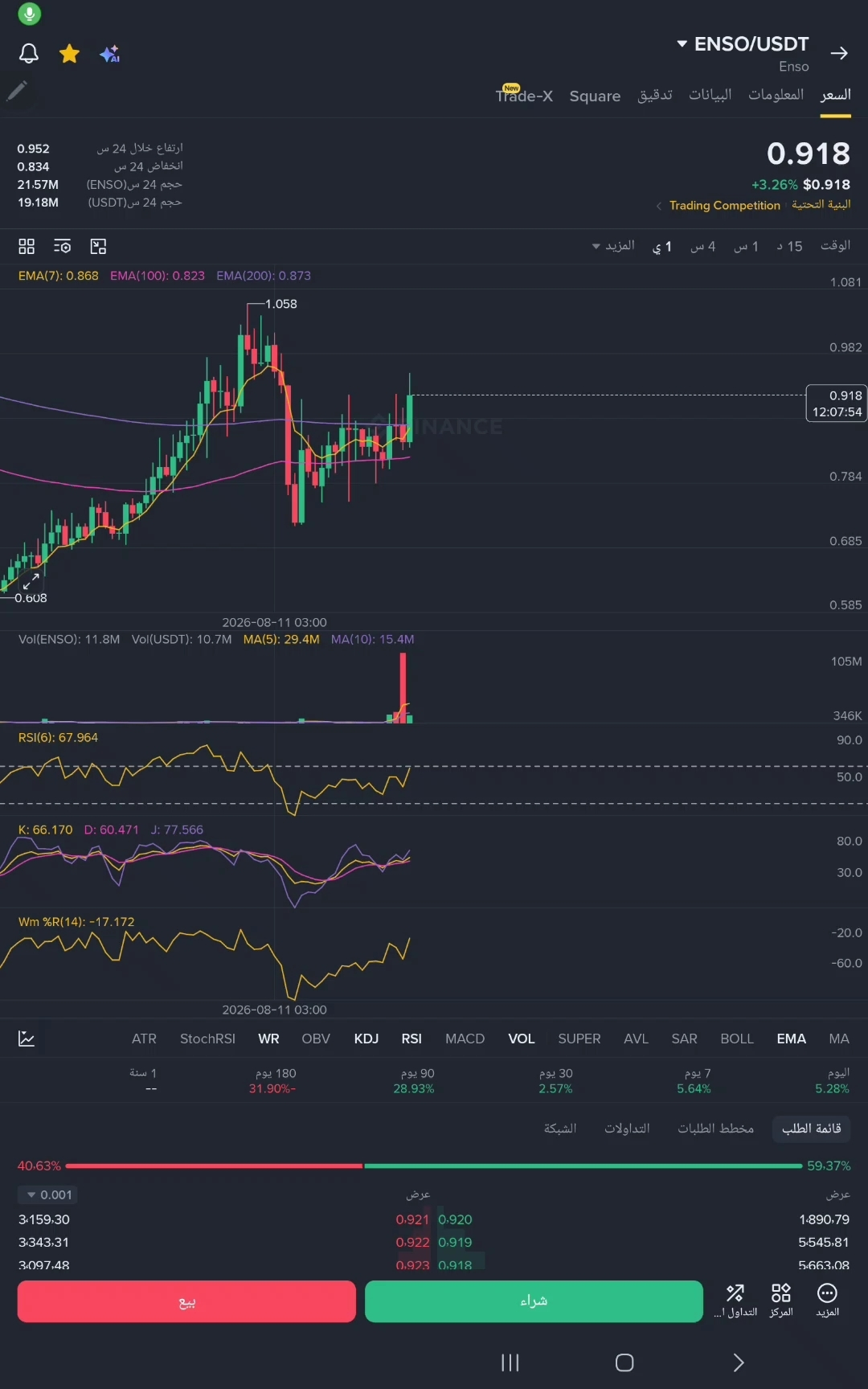This screenshot has width=868, height=1389.
Task: Toggle the SUPER indicator
Action: 579,1039
